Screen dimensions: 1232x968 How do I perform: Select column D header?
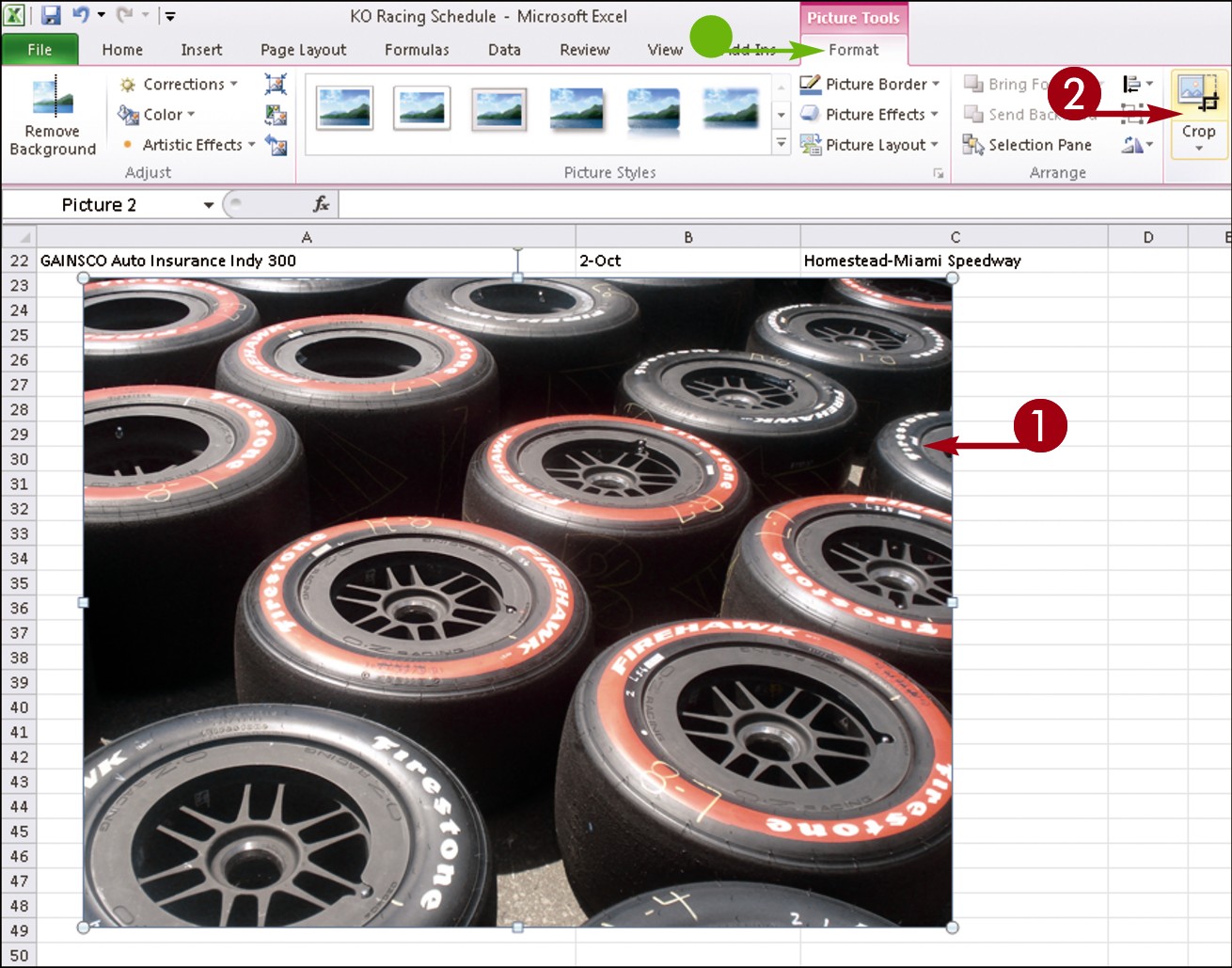coord(1148,237)
